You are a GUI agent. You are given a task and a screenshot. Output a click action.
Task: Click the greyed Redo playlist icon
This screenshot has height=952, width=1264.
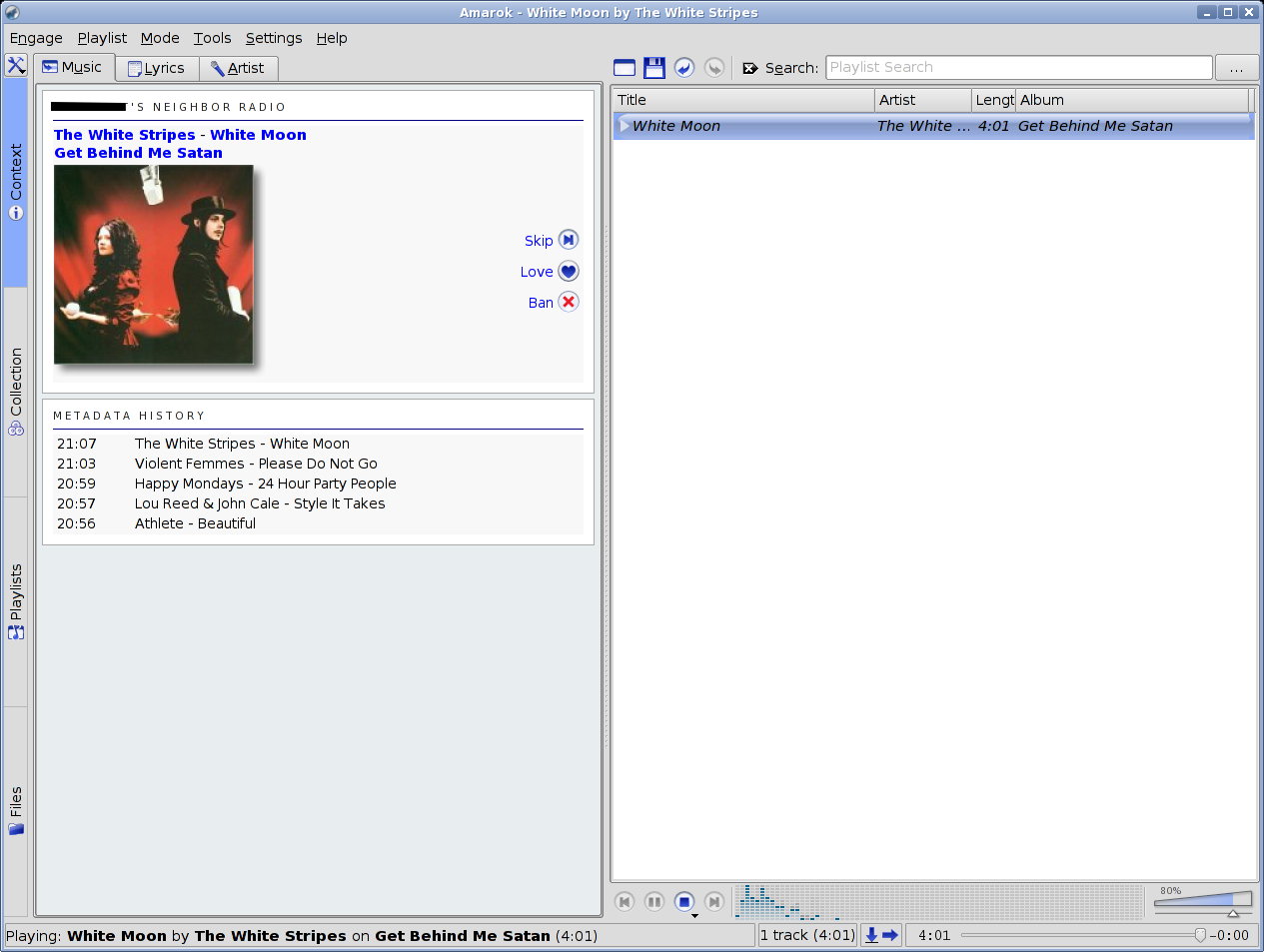[x=714, y=68]
